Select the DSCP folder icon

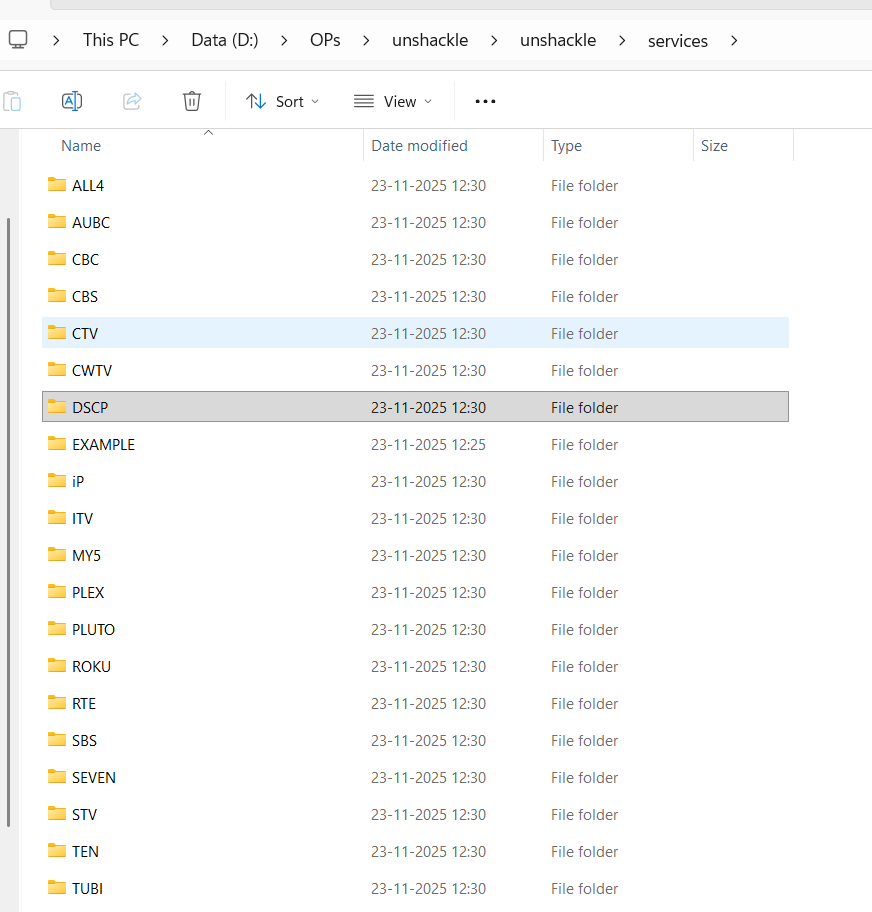[57, 407]
